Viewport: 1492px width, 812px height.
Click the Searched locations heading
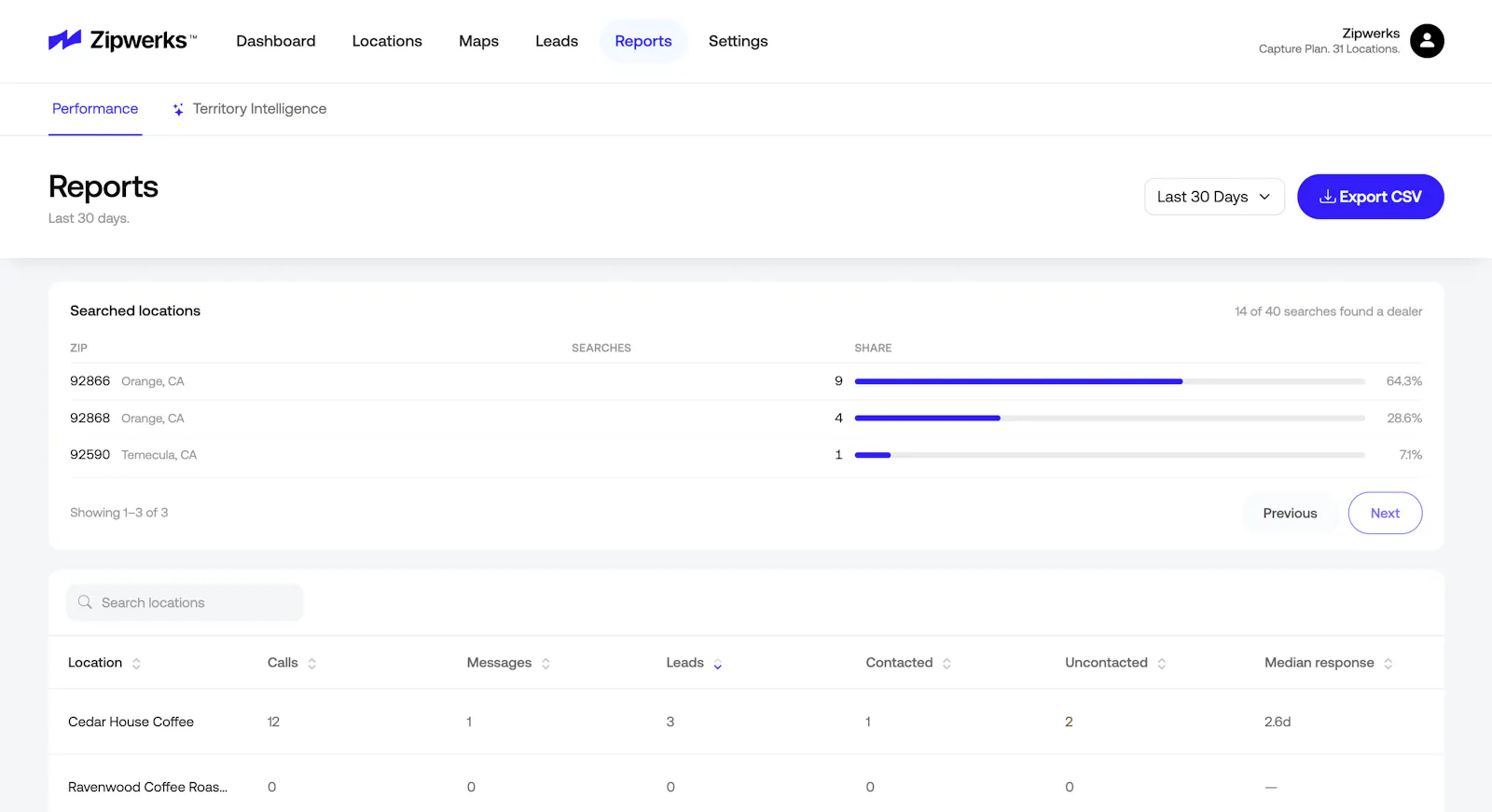coord(135,310)
